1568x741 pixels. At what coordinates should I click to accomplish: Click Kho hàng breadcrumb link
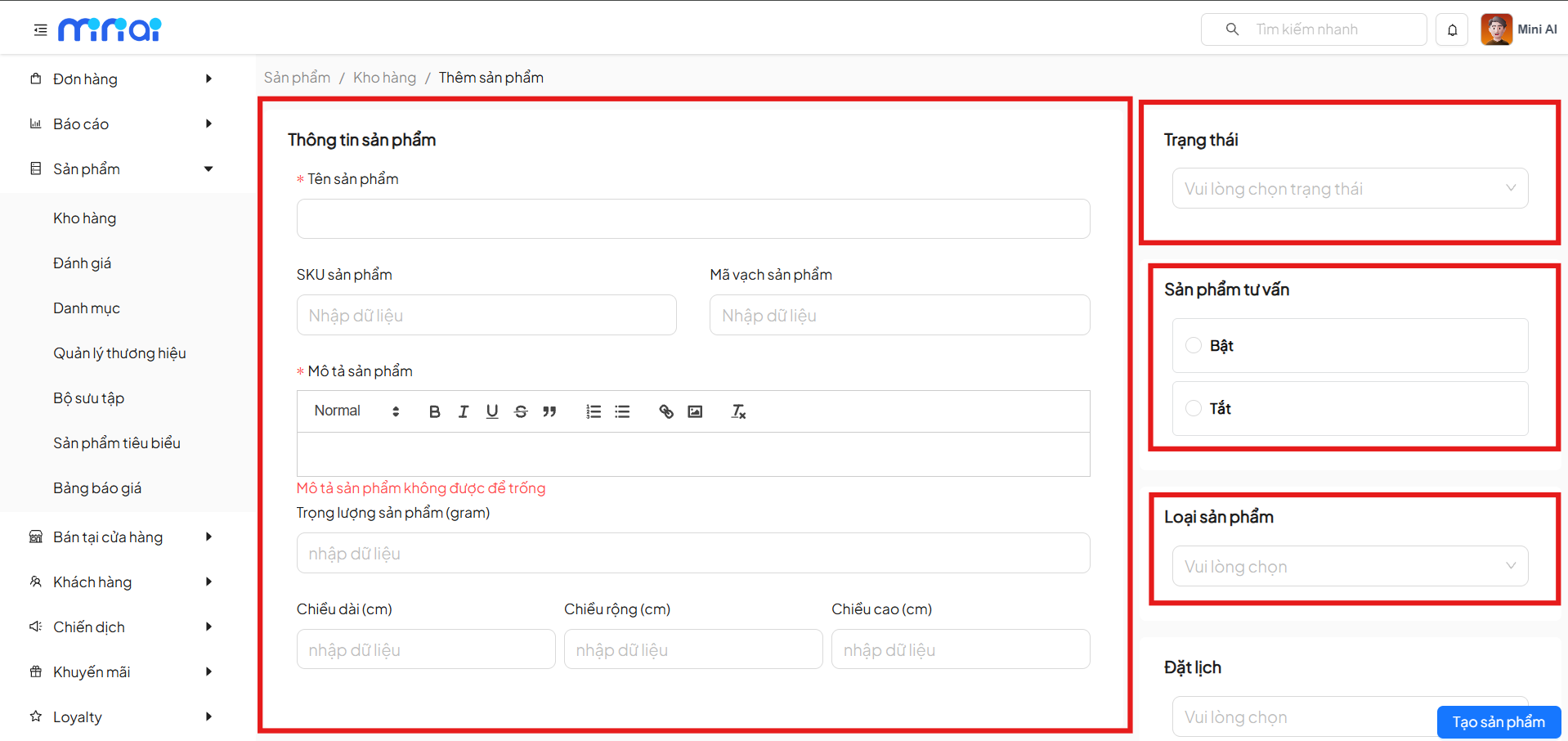point(384,78)
